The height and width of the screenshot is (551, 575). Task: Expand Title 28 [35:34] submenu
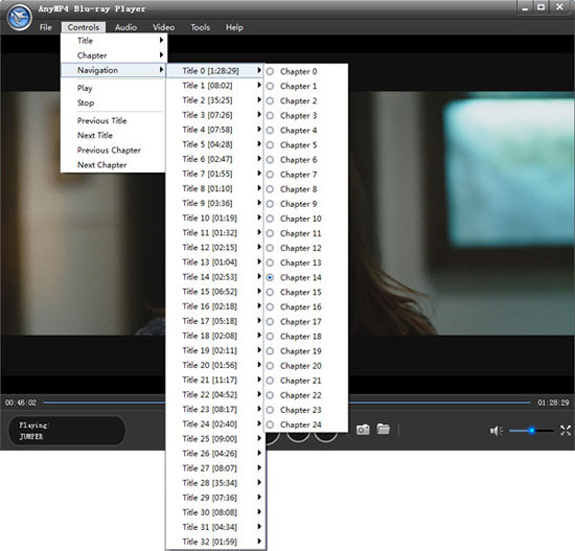click(x=216, y=483)
